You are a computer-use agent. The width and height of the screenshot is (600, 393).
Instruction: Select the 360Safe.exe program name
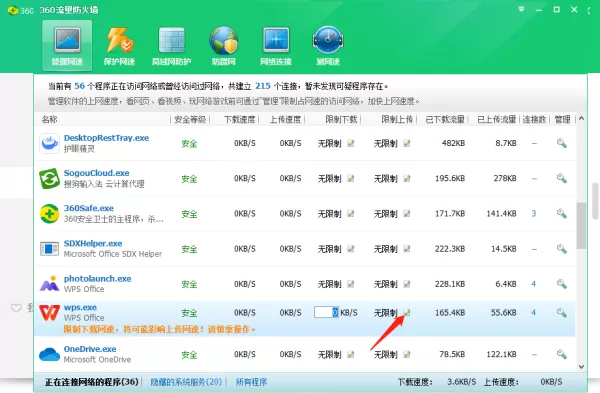click(89, 208)
